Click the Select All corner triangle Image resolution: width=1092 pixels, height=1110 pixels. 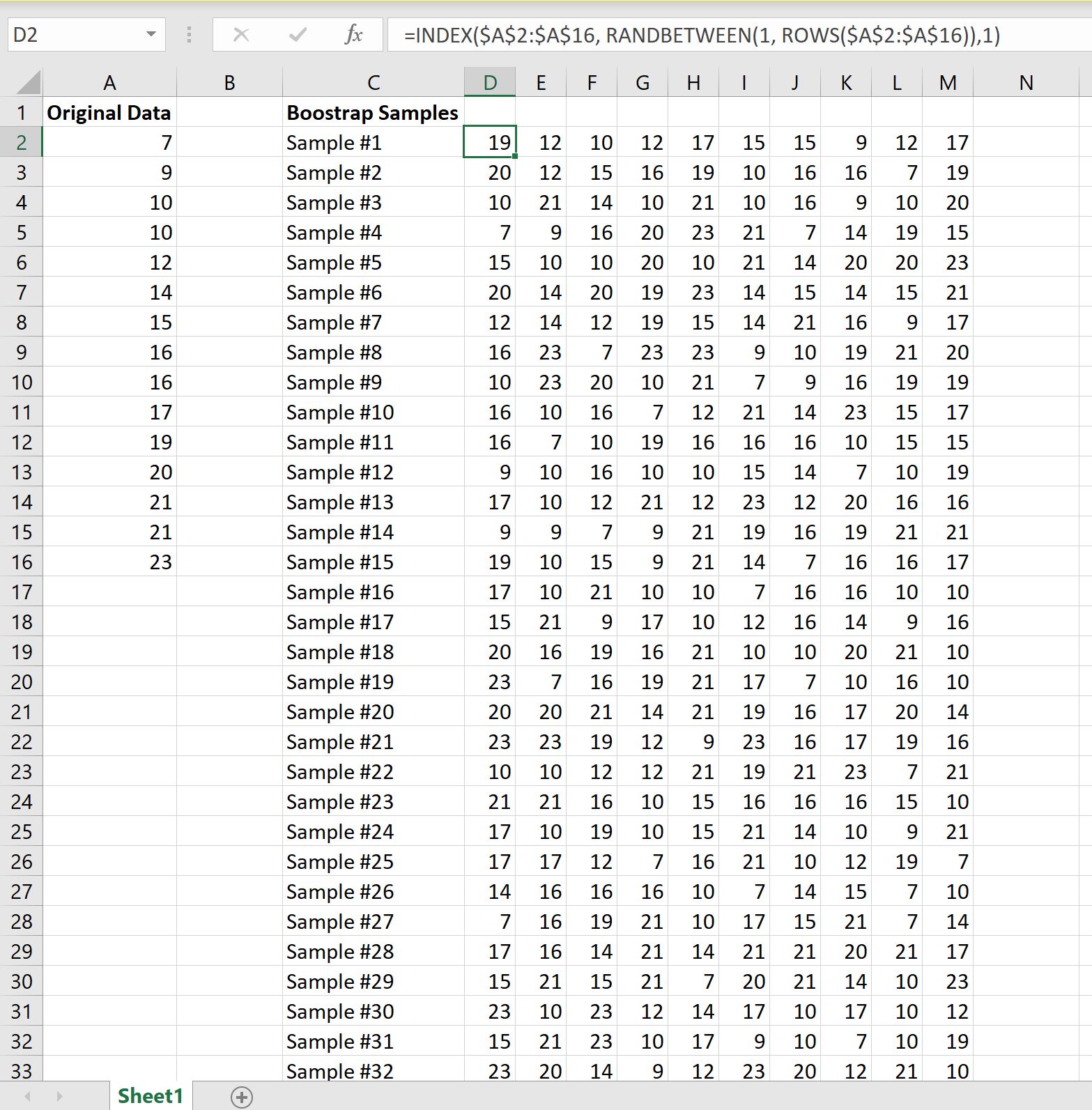[28, 82]
